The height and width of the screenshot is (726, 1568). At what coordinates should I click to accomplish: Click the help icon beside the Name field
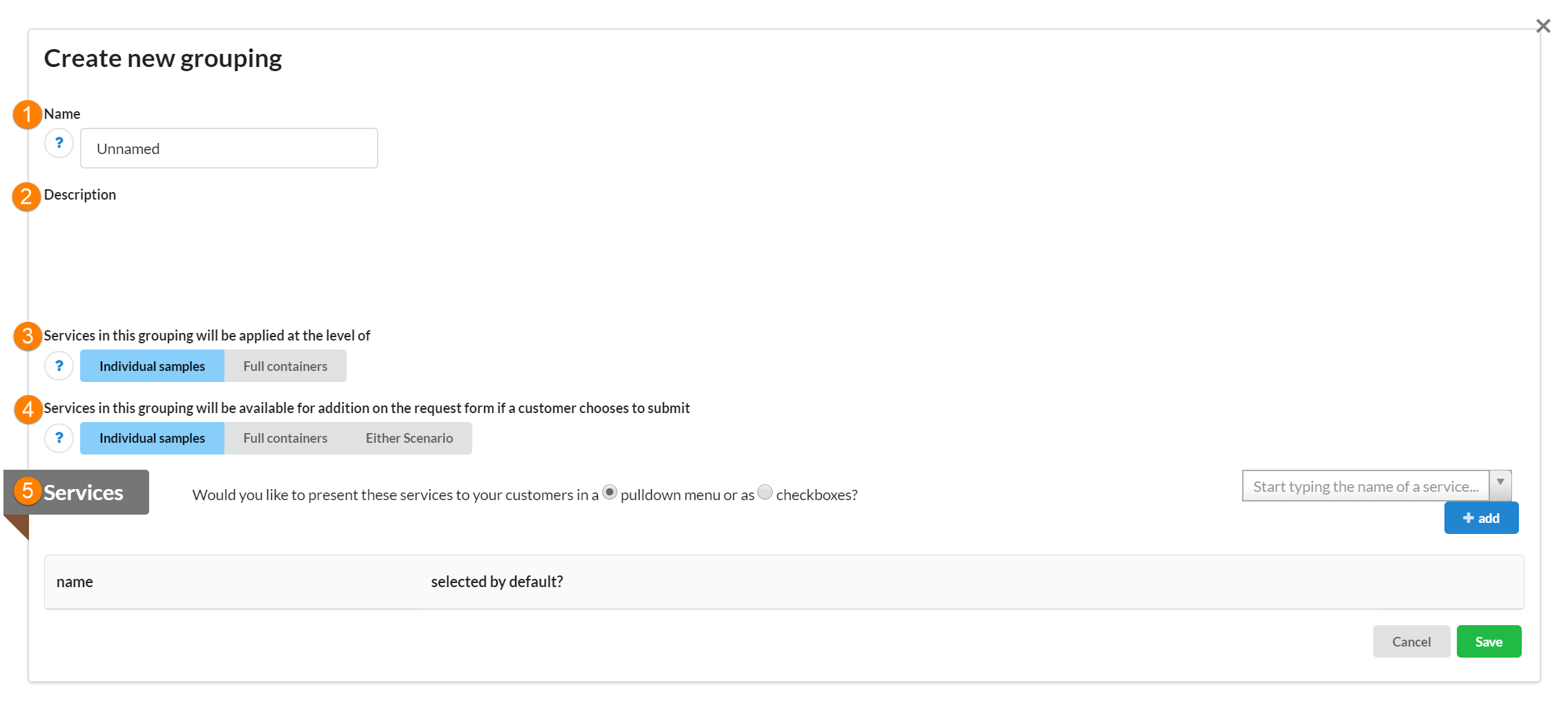click(59, 144)
